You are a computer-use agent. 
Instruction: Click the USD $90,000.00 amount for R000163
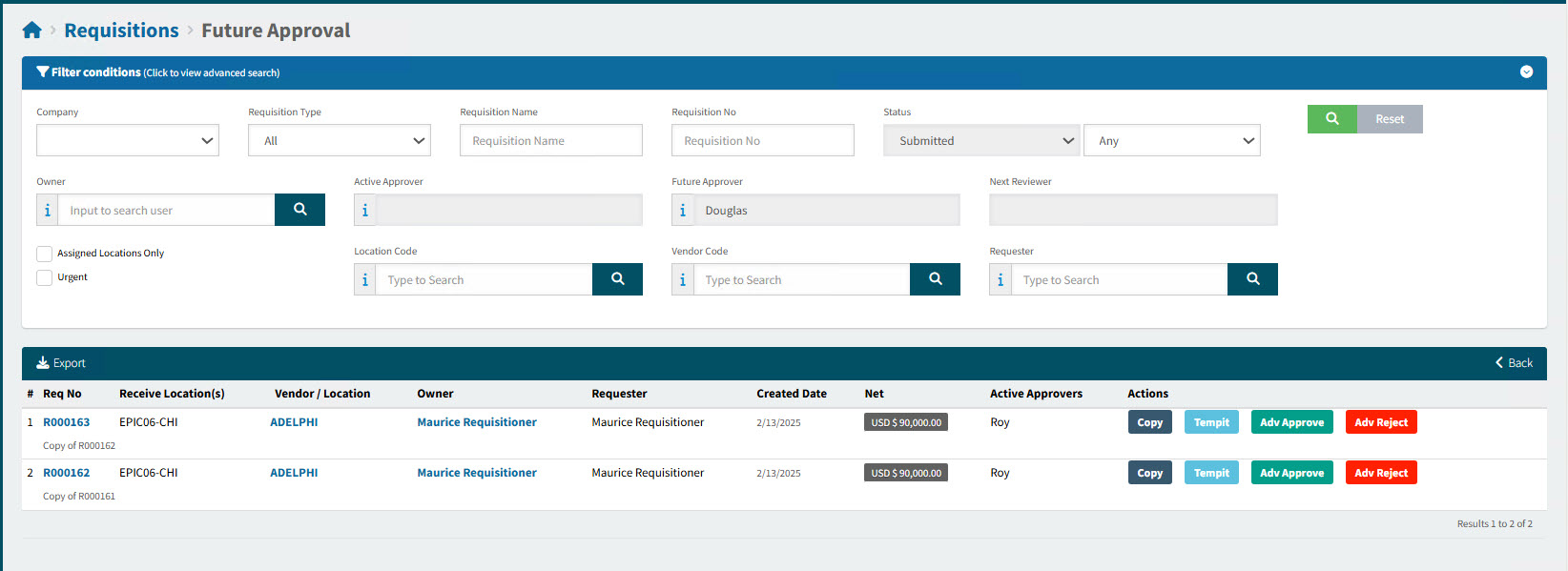pyautogui.click(x=906, y=422)
